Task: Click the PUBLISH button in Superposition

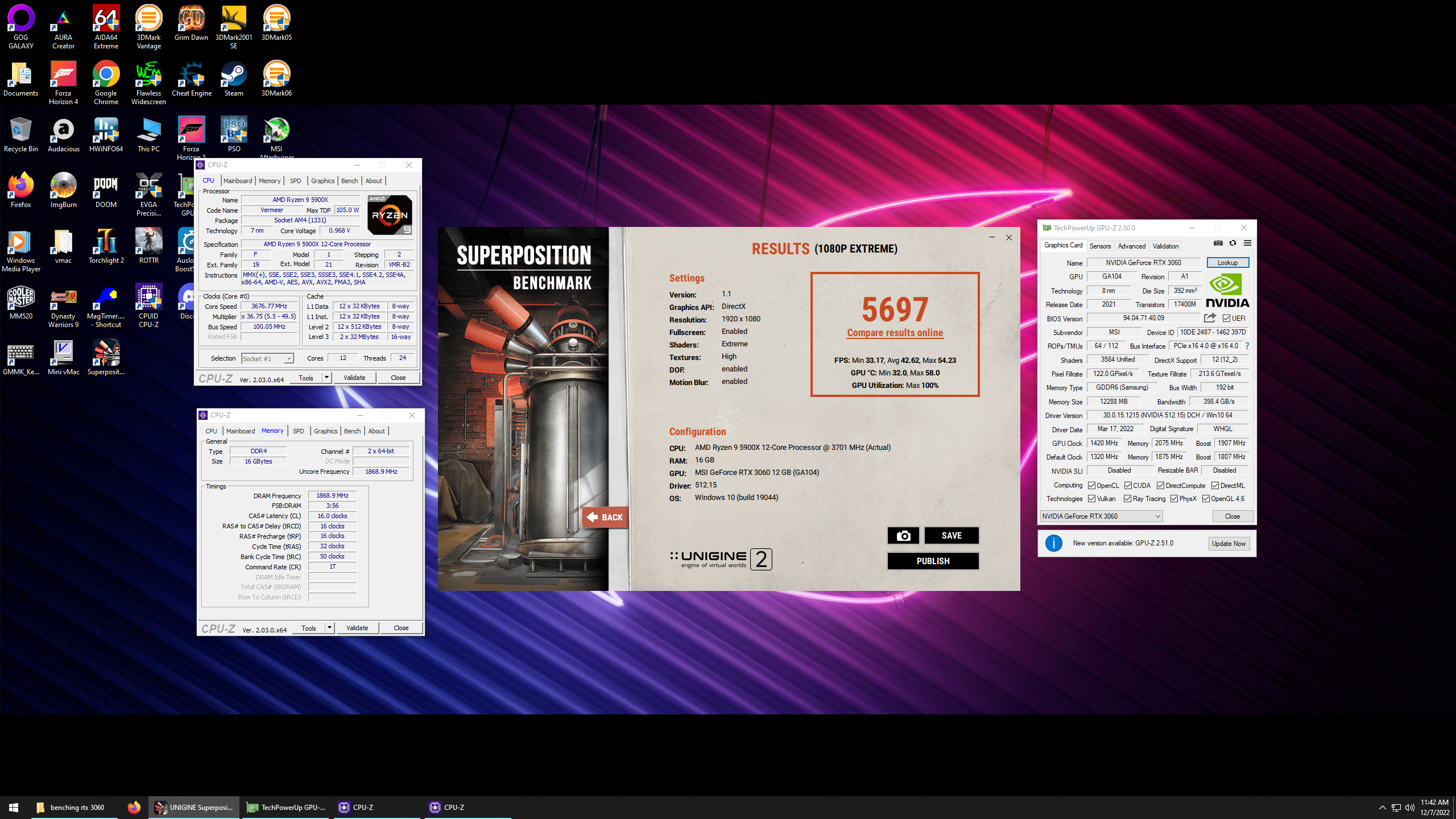Action: [x=933, y=561]
